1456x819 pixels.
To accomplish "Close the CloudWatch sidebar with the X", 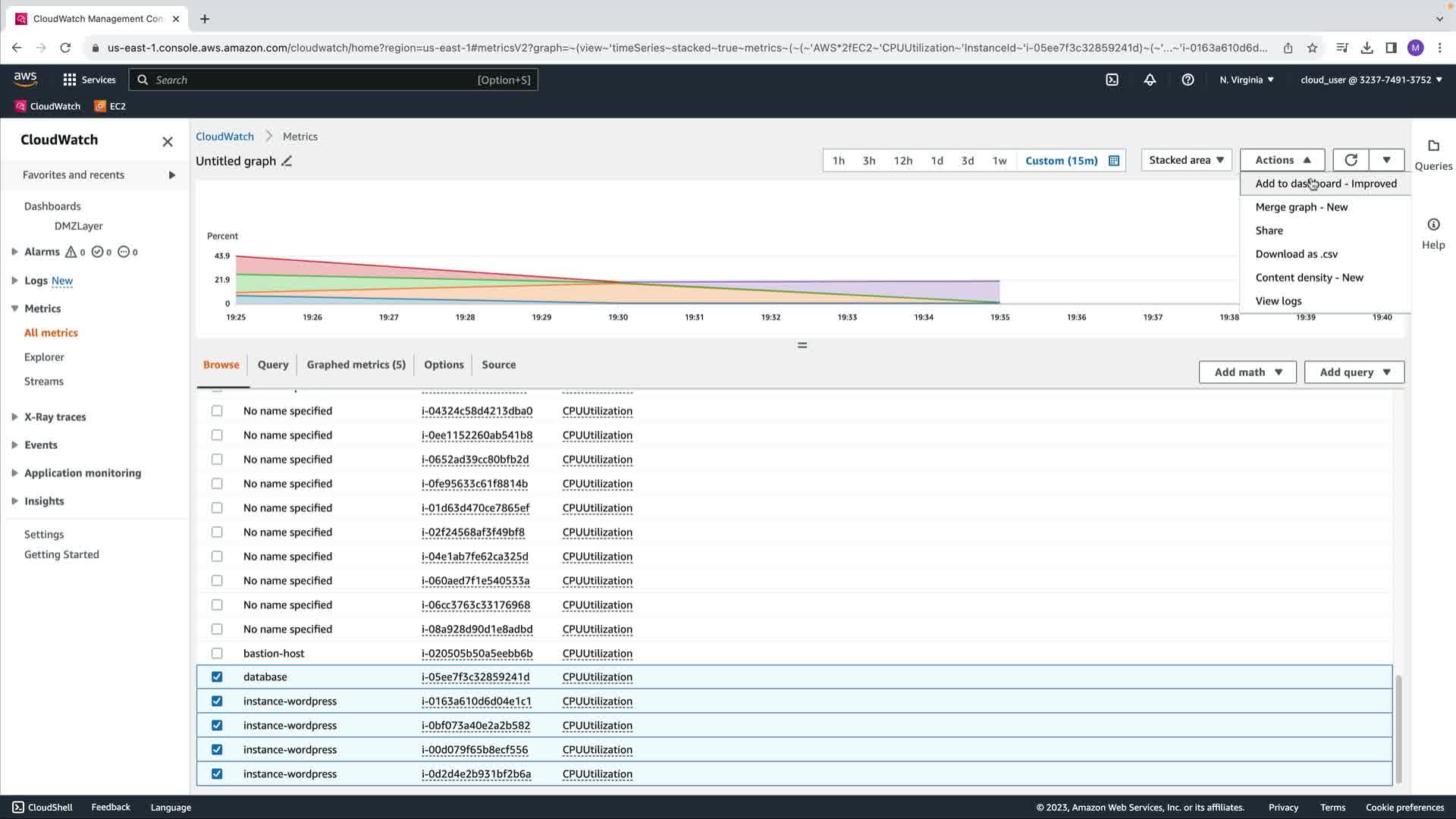I will [x=168, y=142].
